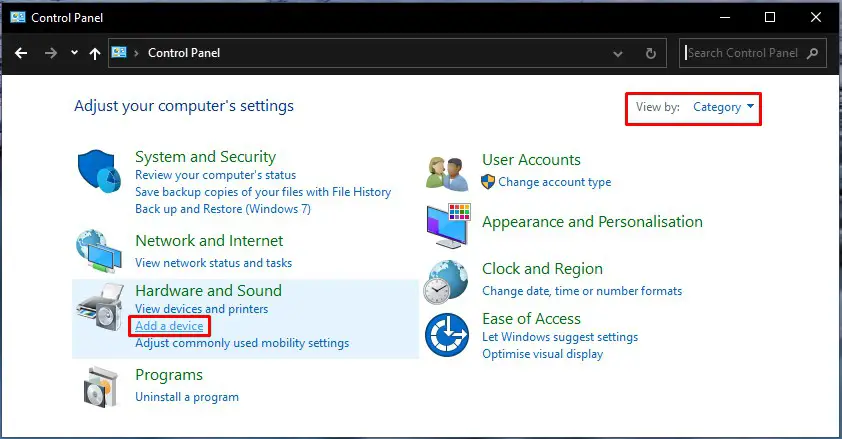
Task: Click the System and Security shield icon
Action: pyautogui.click(x=99, y=171)
